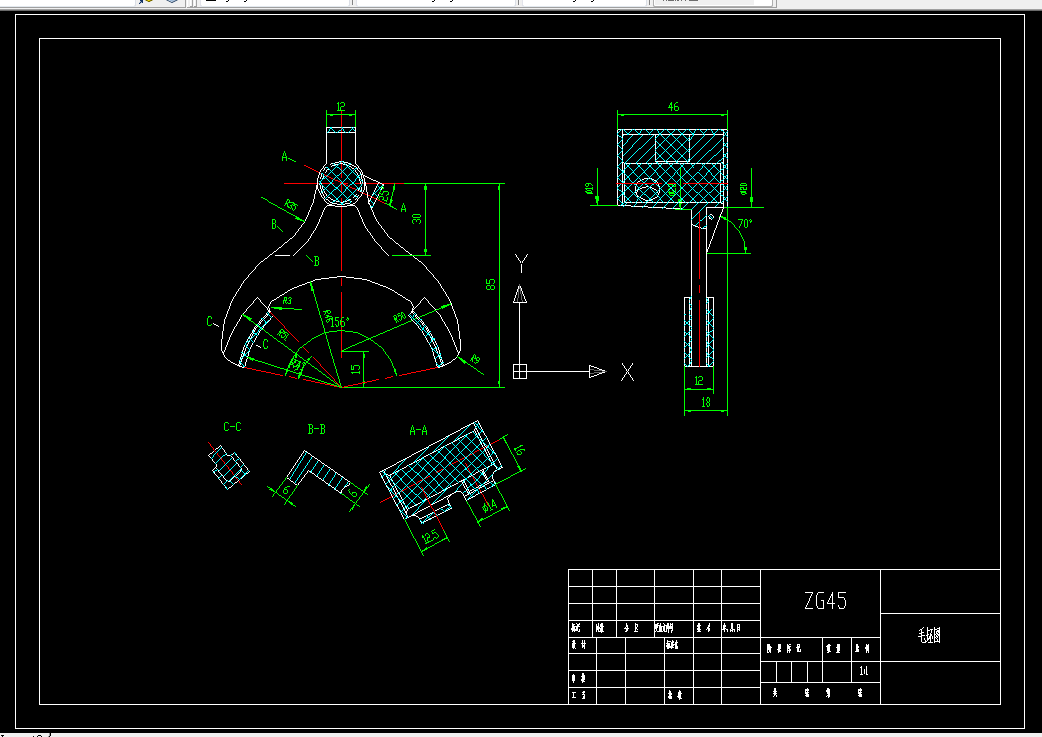
Task: Select the 15 vertical dimension in the fork view
Action: [x=356, y=368]
